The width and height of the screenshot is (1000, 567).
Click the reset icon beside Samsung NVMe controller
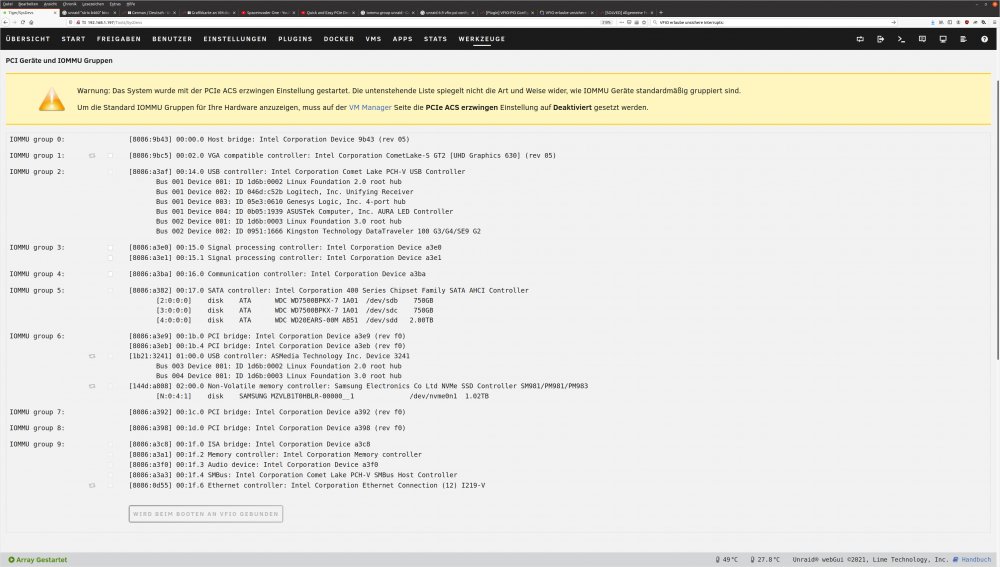[92, 386]
